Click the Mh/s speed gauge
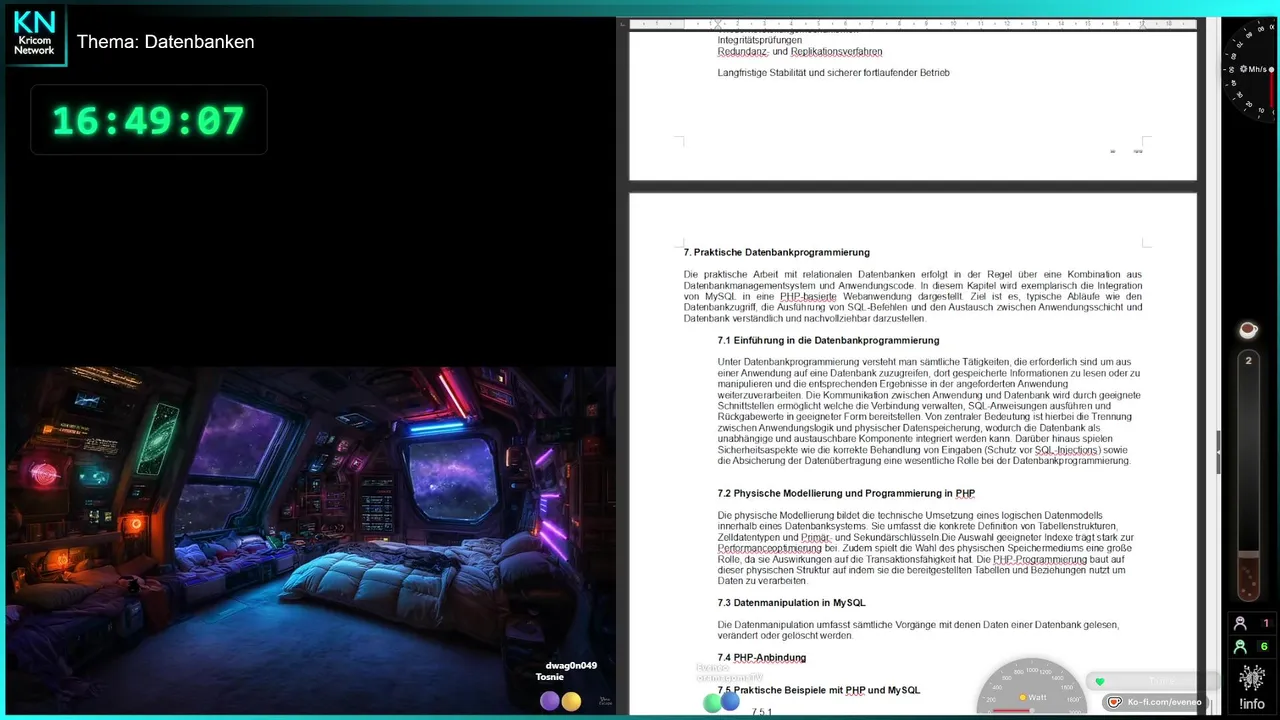 pyautogui.click(x=1251, y=69)
